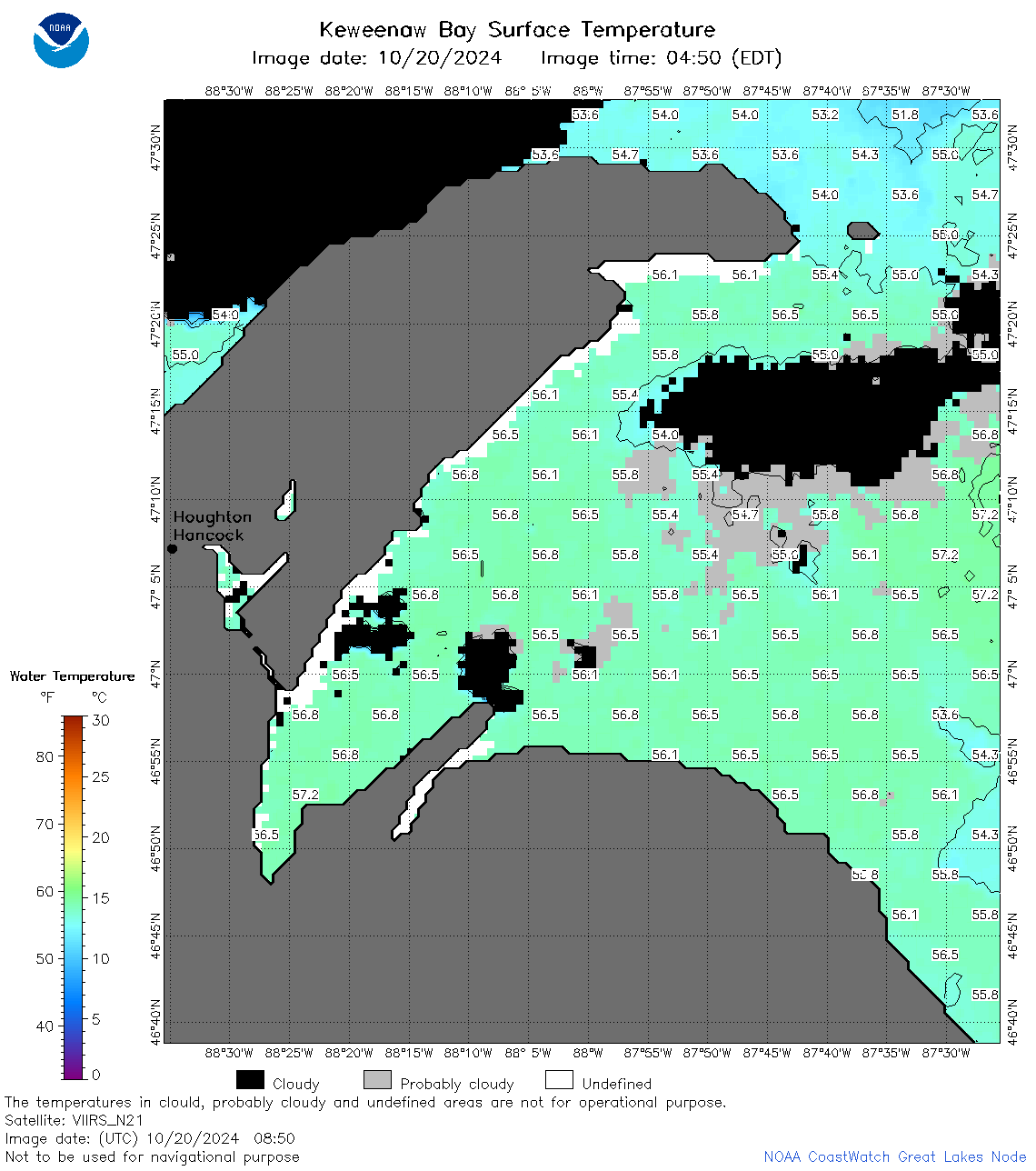
Task: Click the 'Keweenaw Bay Surface Temperature' title
Action: pos(517,30)
